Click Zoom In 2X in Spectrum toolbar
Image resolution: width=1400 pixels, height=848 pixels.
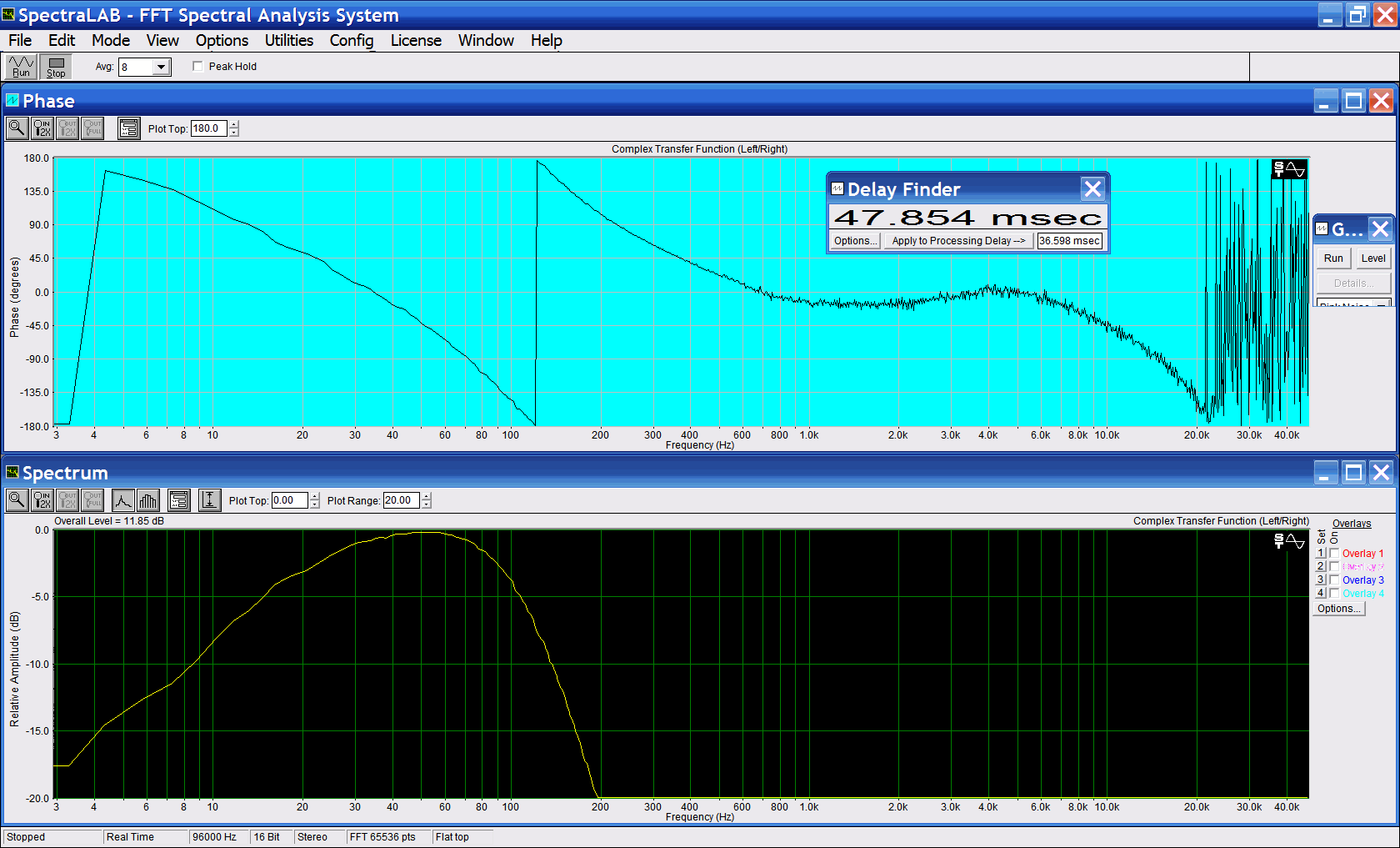[42, 500]
